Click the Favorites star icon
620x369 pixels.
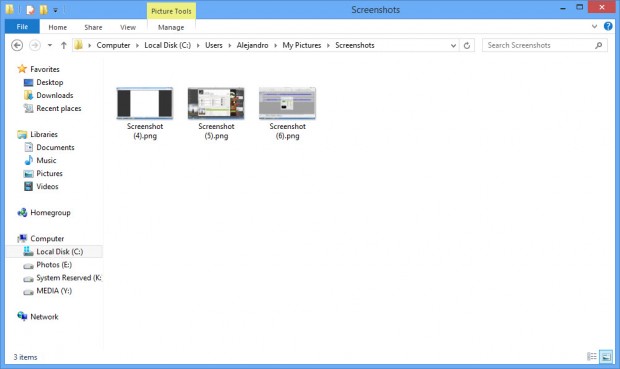22,69
